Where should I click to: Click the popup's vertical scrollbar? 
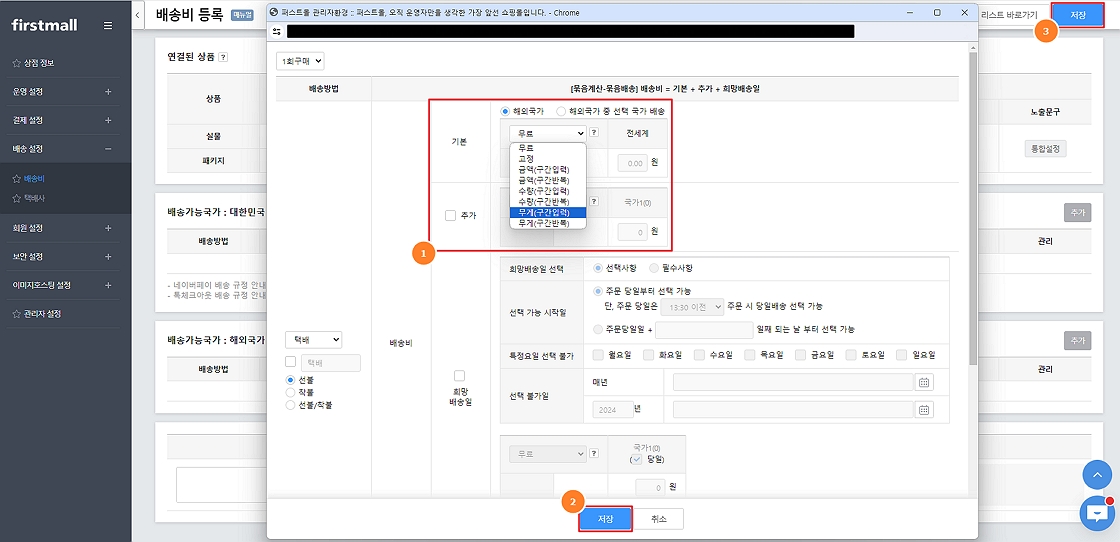coord(973,200)
